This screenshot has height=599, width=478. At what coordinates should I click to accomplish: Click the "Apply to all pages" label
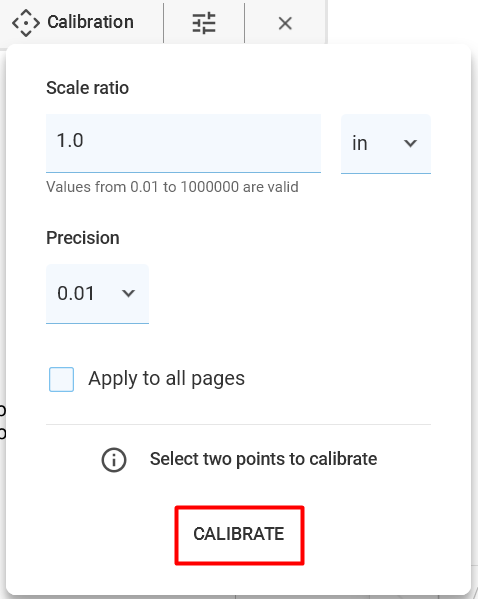pos(167,379)
